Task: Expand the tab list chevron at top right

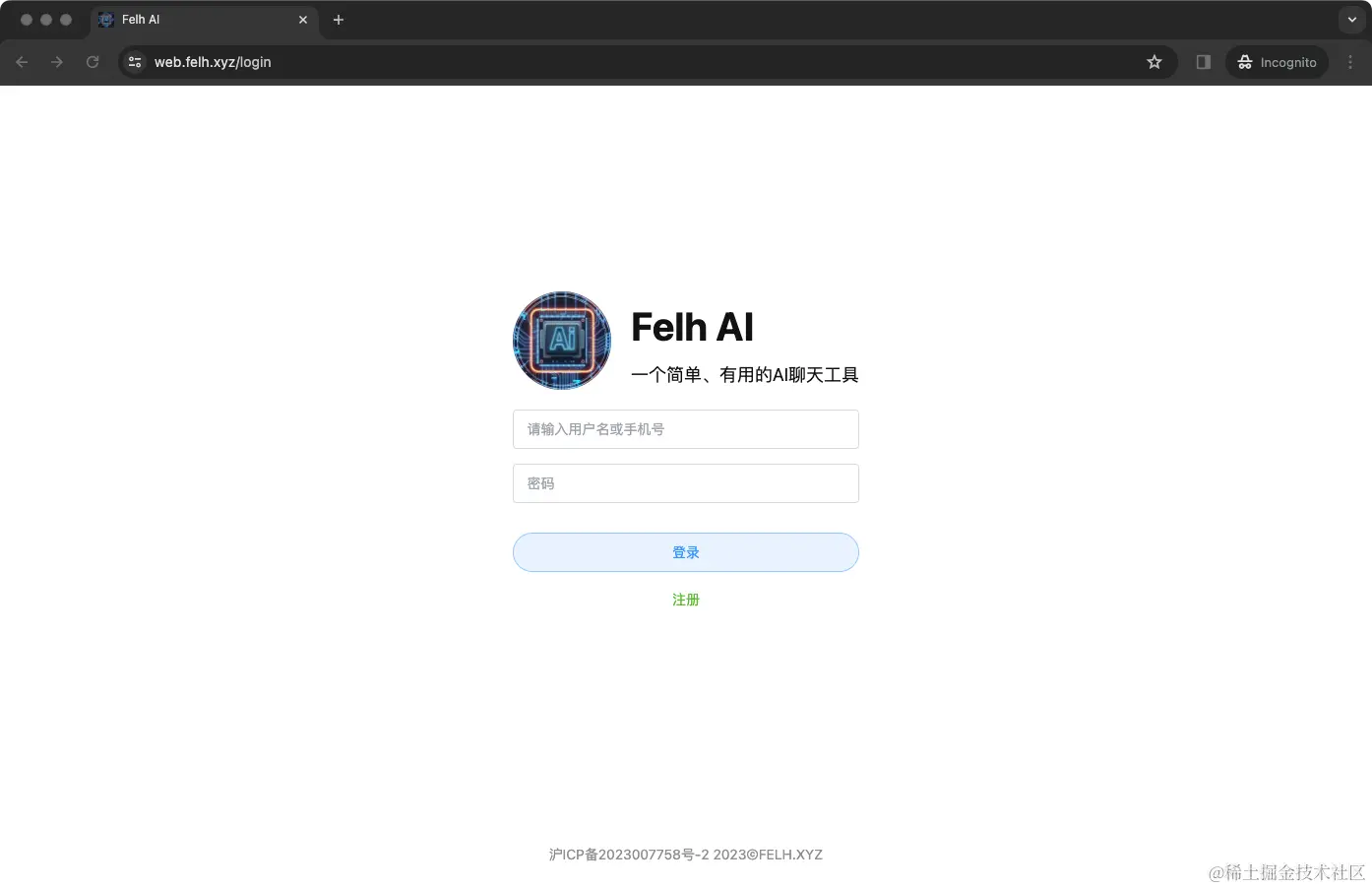Action: pos(1350,20)
